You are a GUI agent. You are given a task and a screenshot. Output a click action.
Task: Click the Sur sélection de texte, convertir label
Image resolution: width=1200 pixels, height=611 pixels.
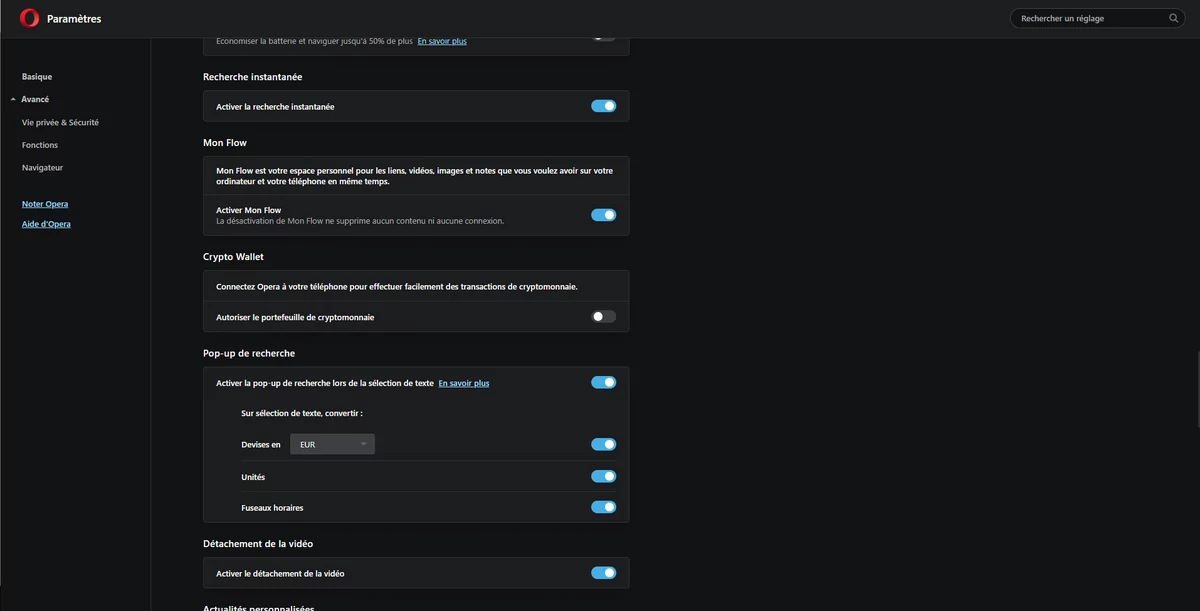coord(302,413)
